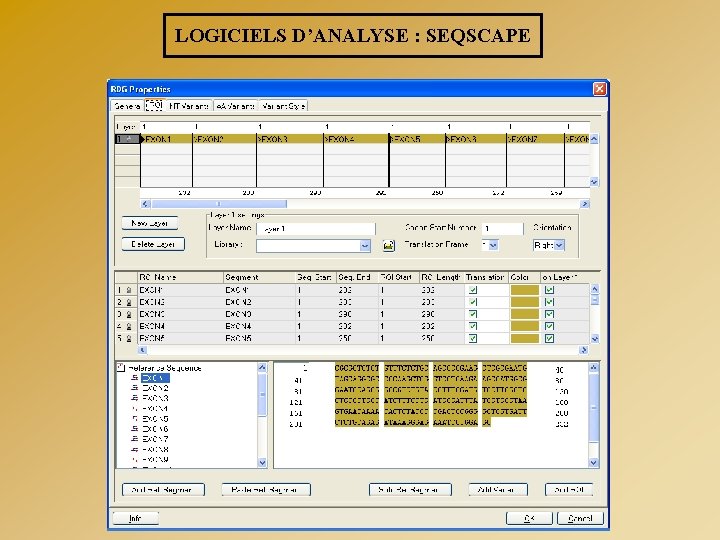The width and height of the screenshot is (720, 540).
Task: Open the Translation Frame dropdown
Action: (493, 245)
